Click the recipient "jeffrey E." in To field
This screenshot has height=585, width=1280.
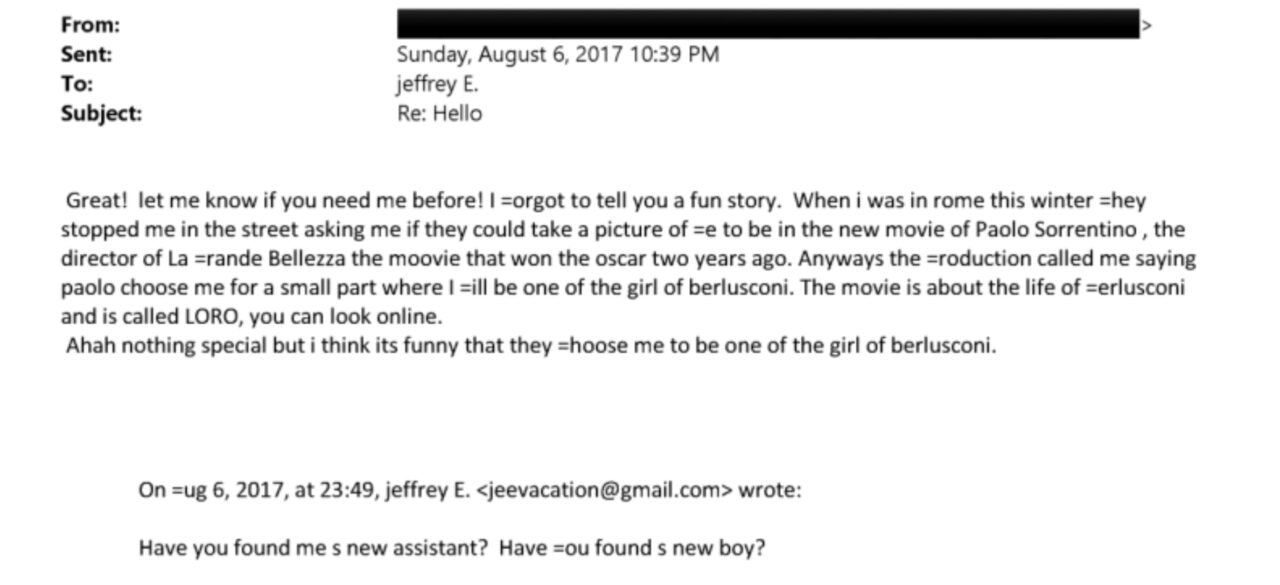(437, 84)
